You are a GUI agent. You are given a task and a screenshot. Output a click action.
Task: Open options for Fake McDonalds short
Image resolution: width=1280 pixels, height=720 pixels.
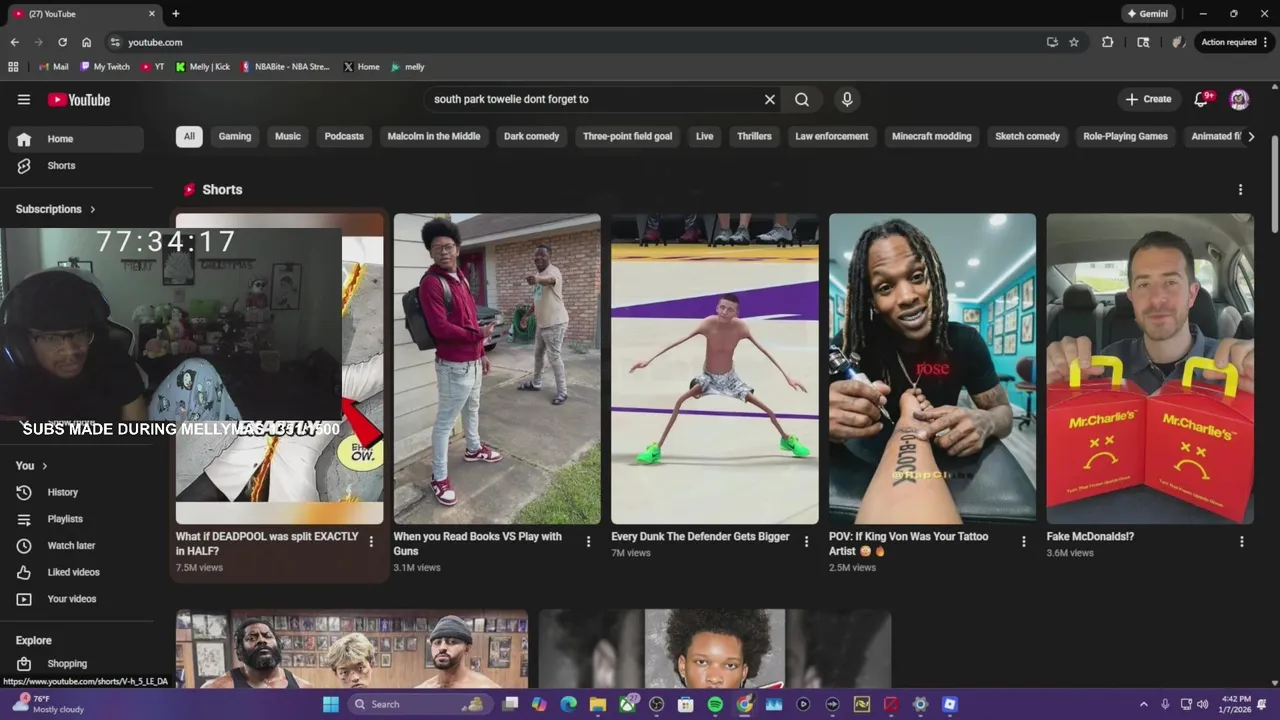[x=1242, y=542]
